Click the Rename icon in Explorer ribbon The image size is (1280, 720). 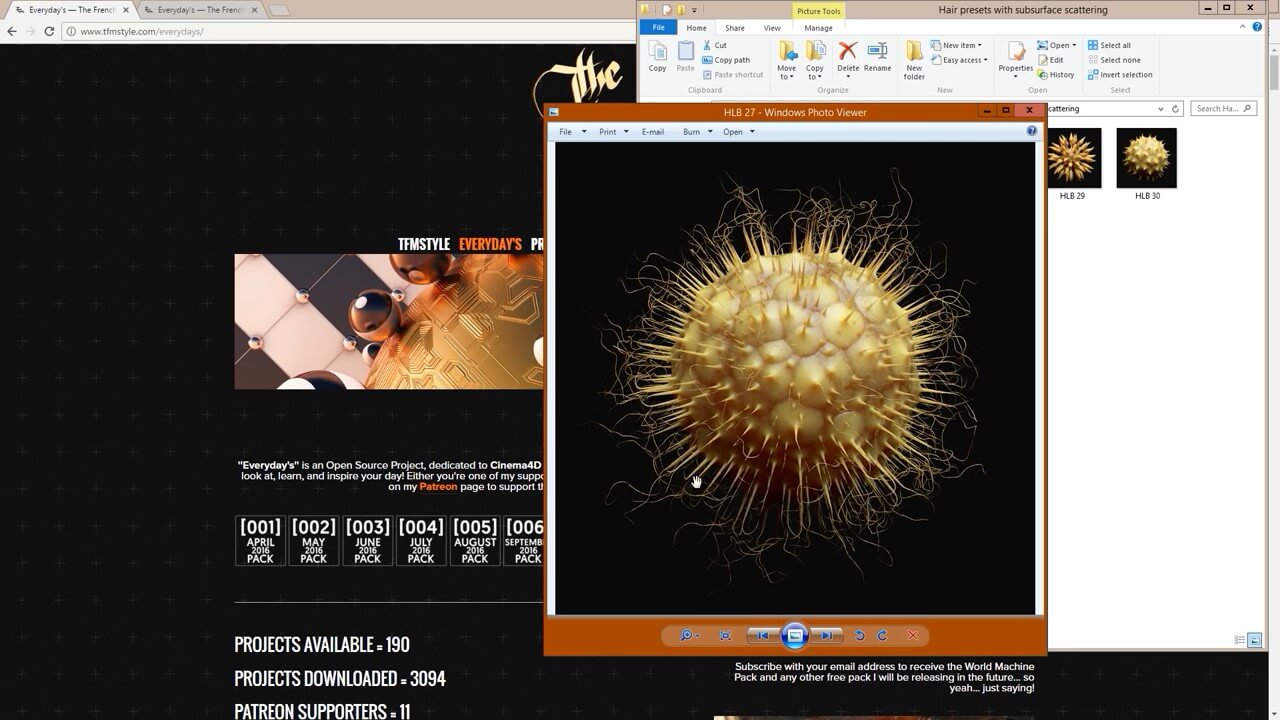[x=877, y=58]
